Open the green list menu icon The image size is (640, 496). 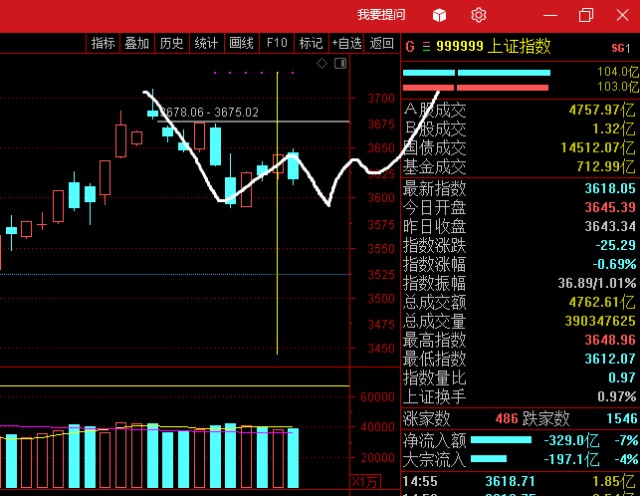tap(426, 47)
